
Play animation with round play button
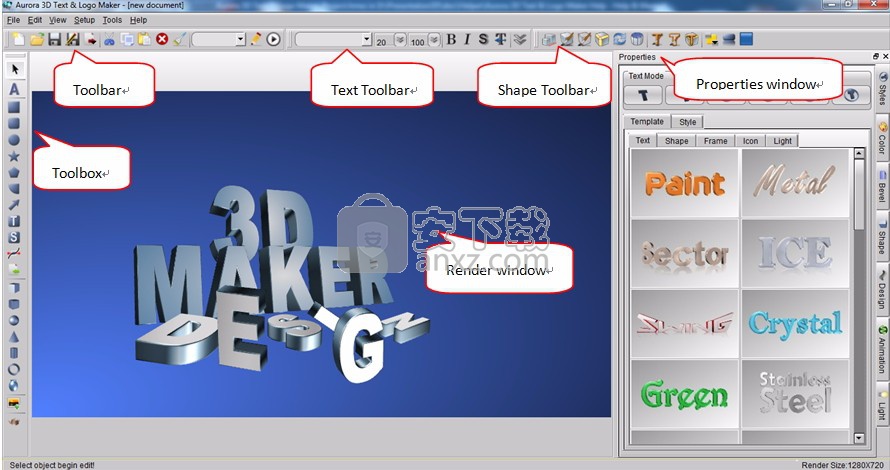274,39
